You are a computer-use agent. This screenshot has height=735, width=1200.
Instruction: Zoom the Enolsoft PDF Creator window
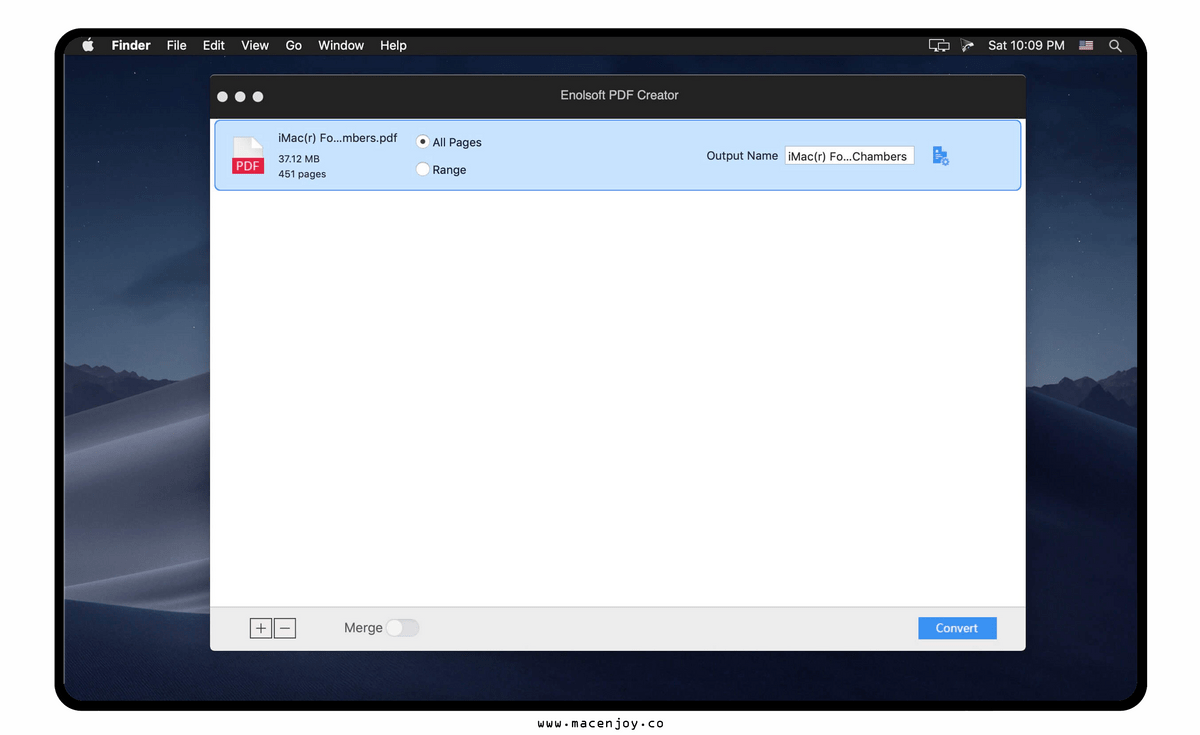point(258,96)
